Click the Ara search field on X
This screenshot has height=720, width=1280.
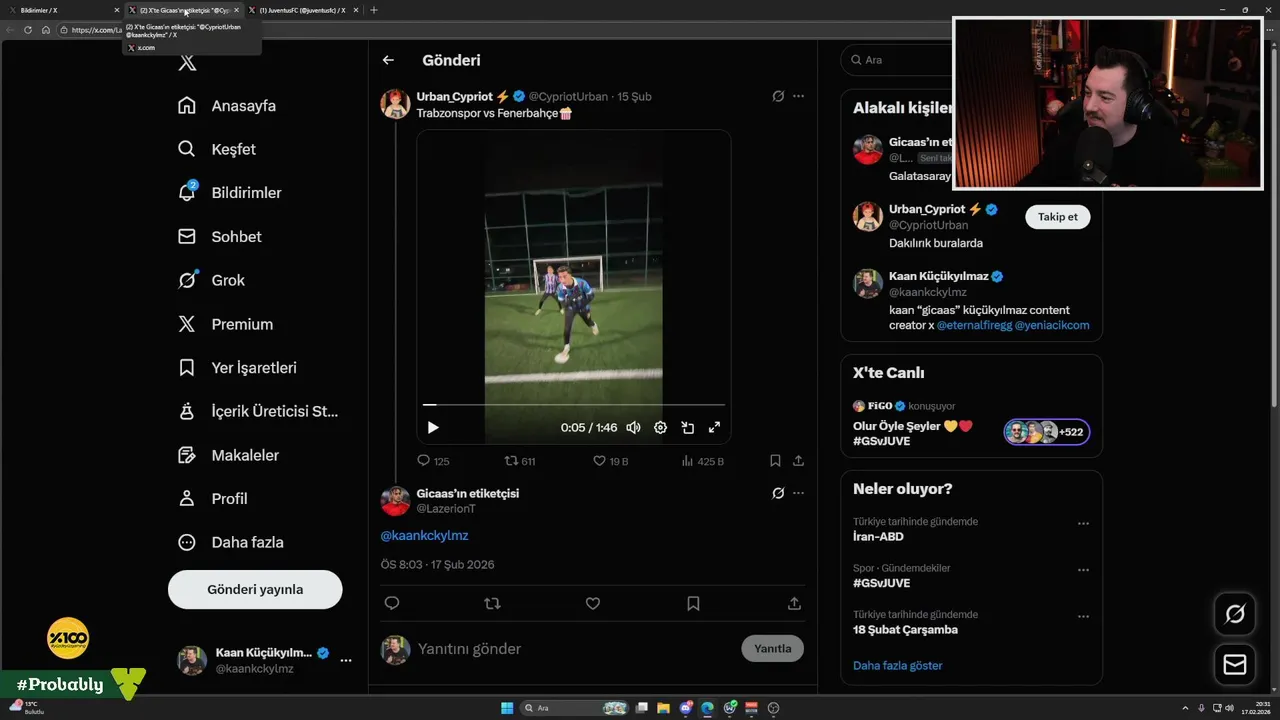click(896, 60)
